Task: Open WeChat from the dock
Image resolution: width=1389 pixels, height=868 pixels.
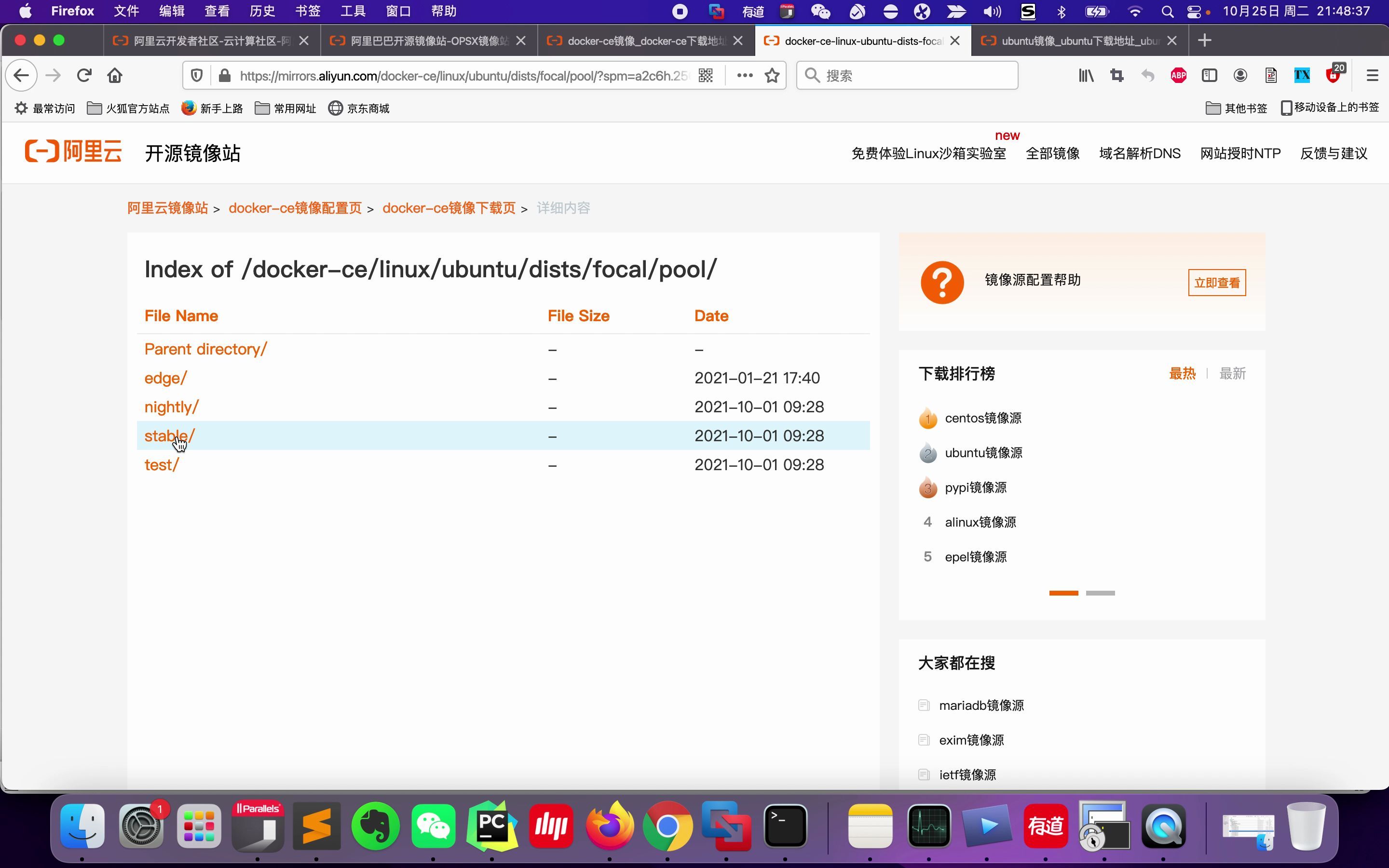Action: [434, 826]
